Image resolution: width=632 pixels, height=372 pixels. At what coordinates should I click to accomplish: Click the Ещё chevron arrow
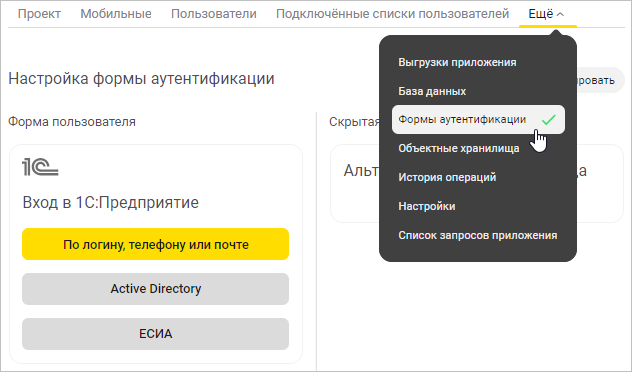[x=560, y=15]
